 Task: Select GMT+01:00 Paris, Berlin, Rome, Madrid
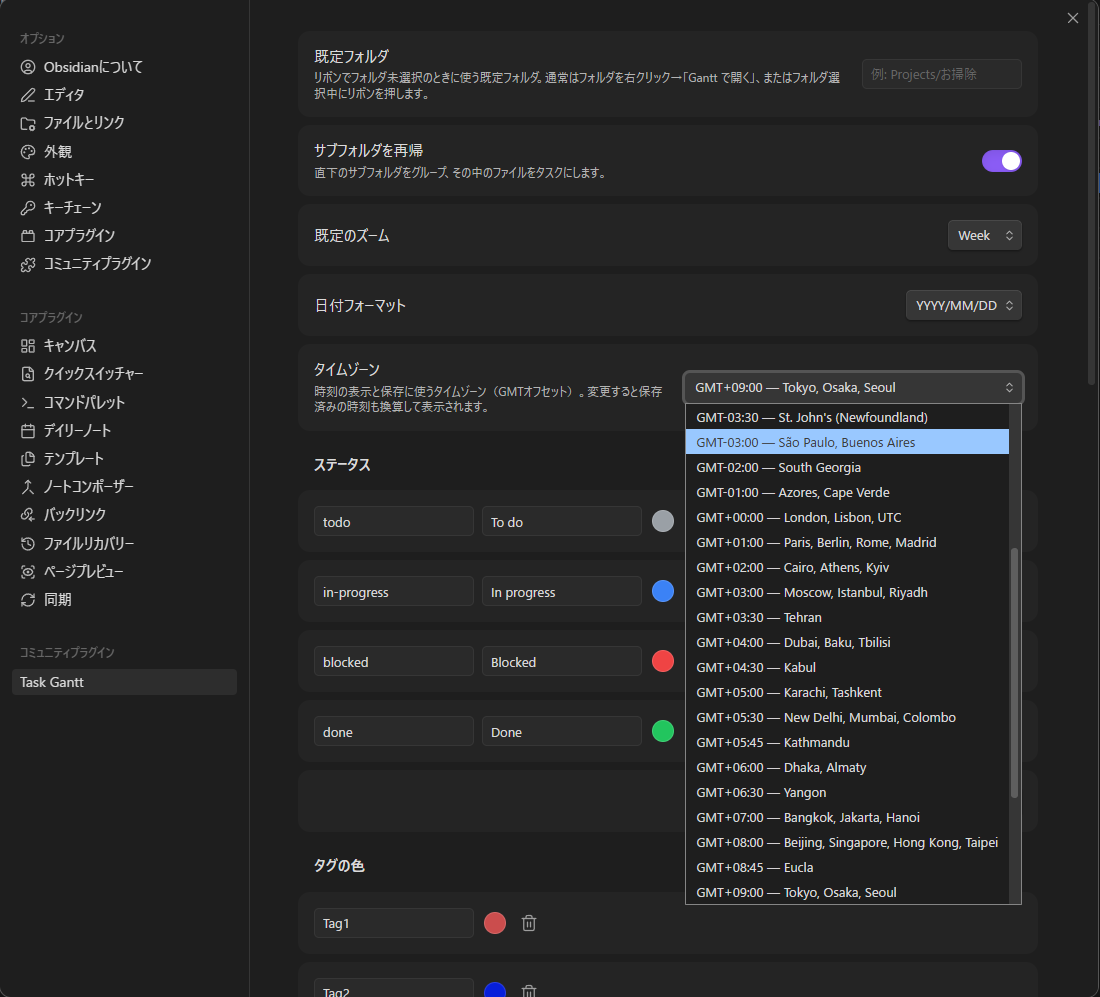[x=847, y=542]
